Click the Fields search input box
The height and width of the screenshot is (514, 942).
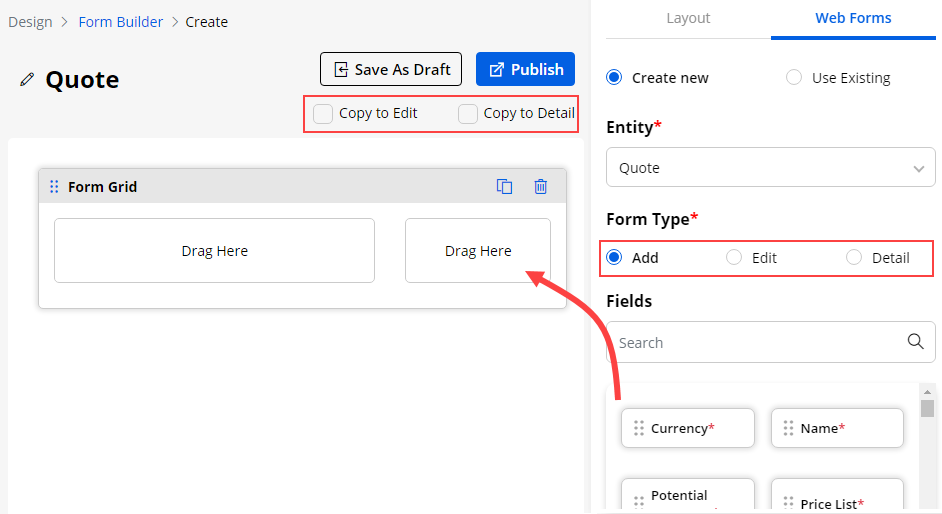click(x=755, y=342)
